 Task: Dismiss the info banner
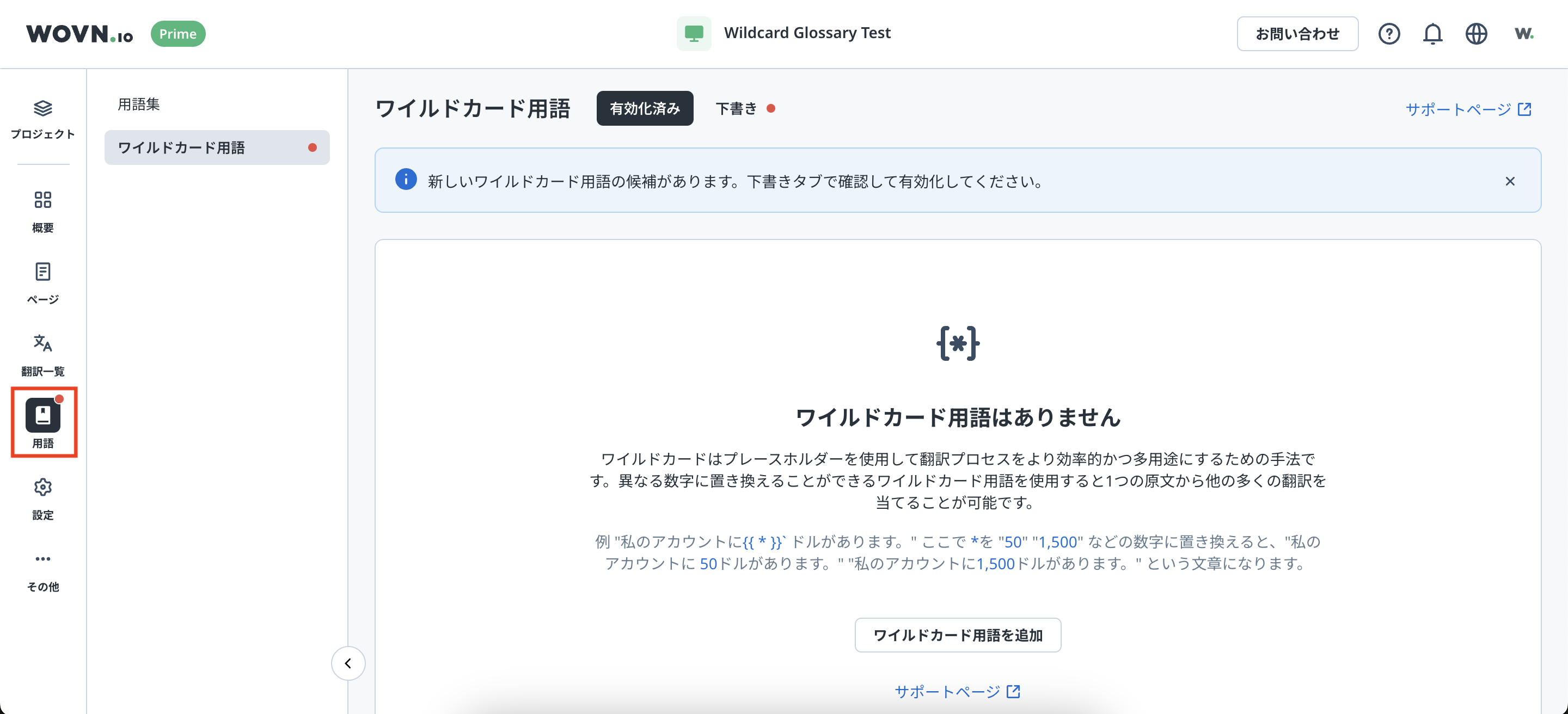(x=1510, y=181)
